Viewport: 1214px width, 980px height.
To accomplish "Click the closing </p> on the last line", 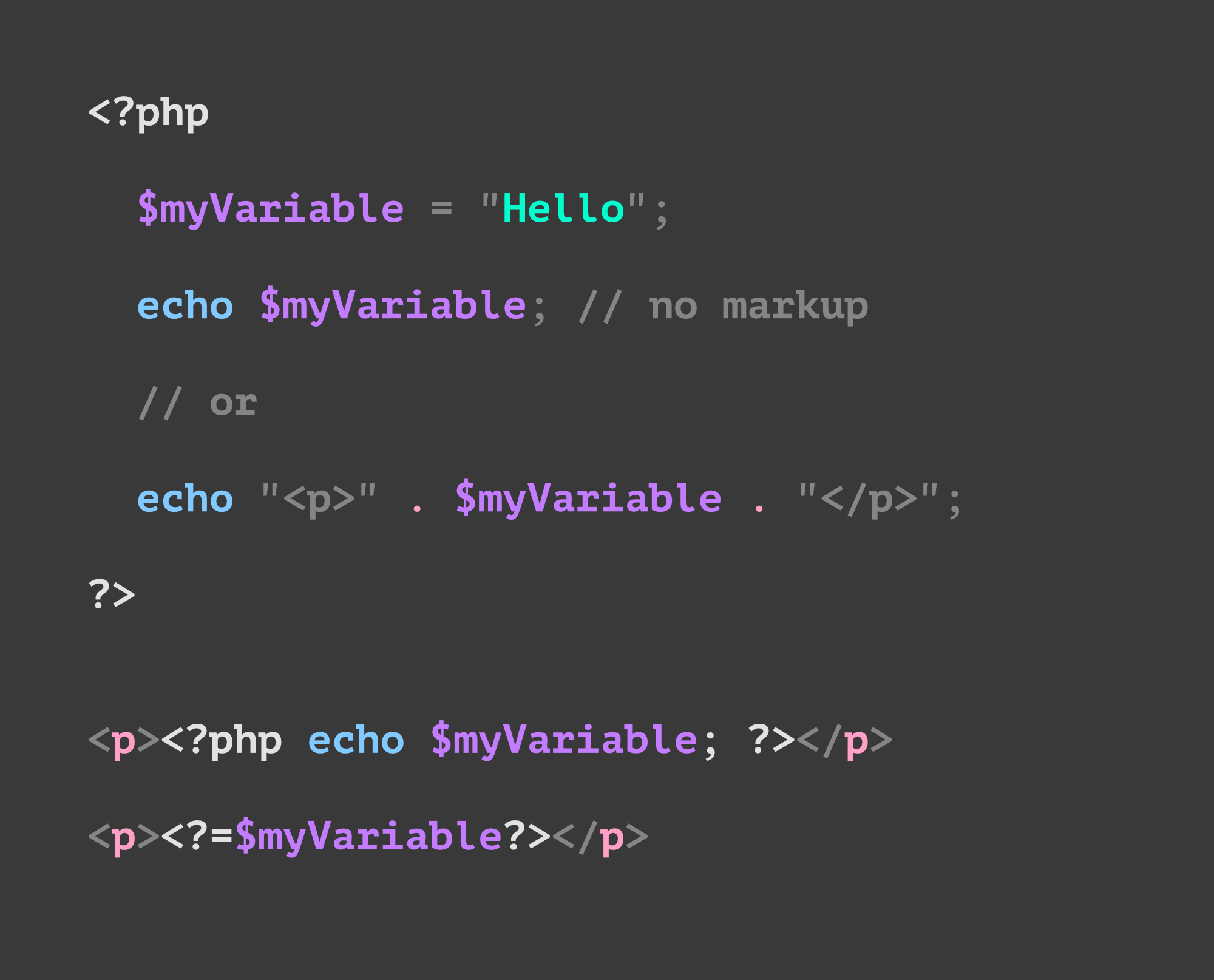I will click(600, 837).
